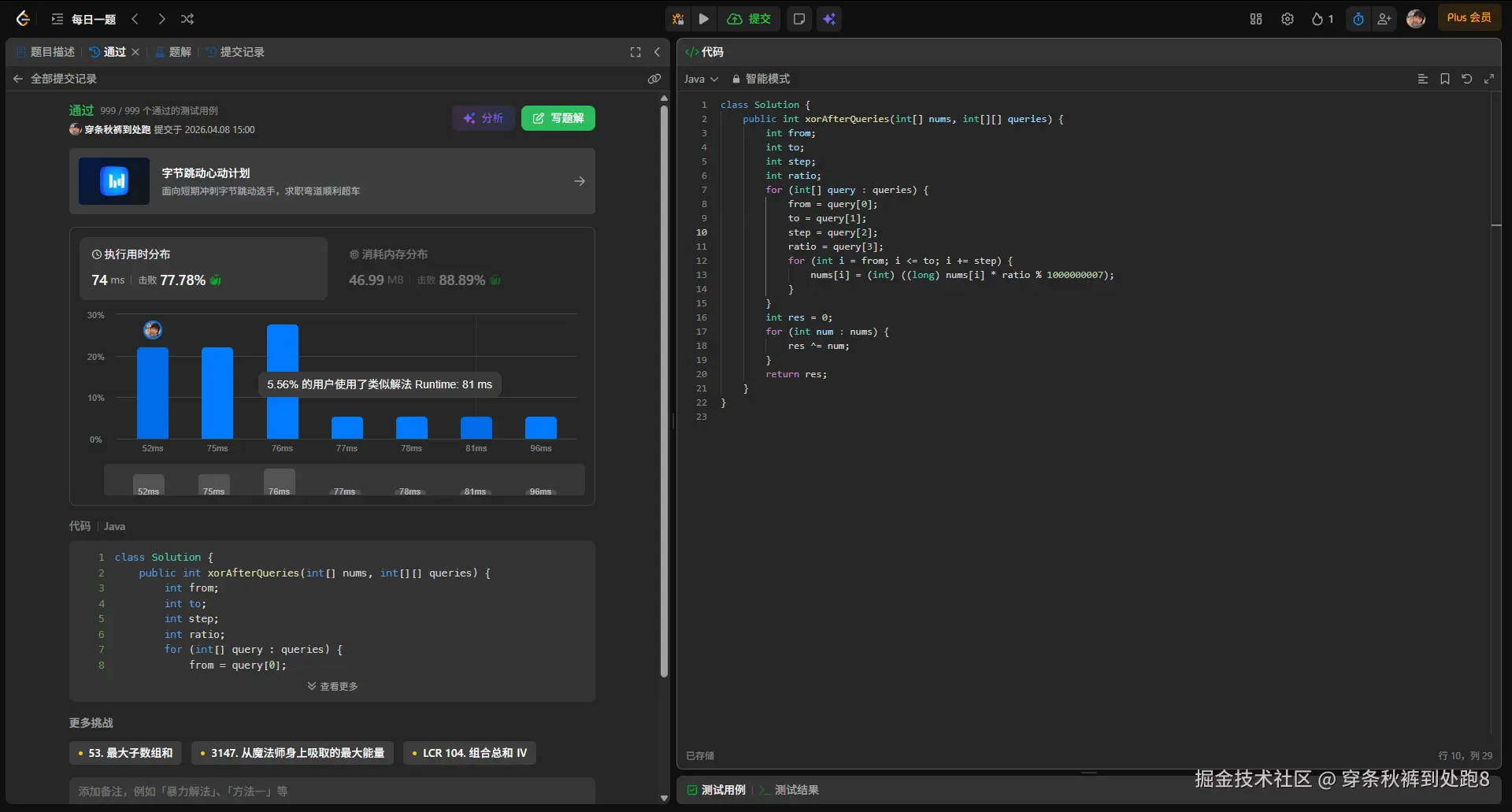Open the Java language dropdown
1512x812 pixels.
[x=701, y=79]
